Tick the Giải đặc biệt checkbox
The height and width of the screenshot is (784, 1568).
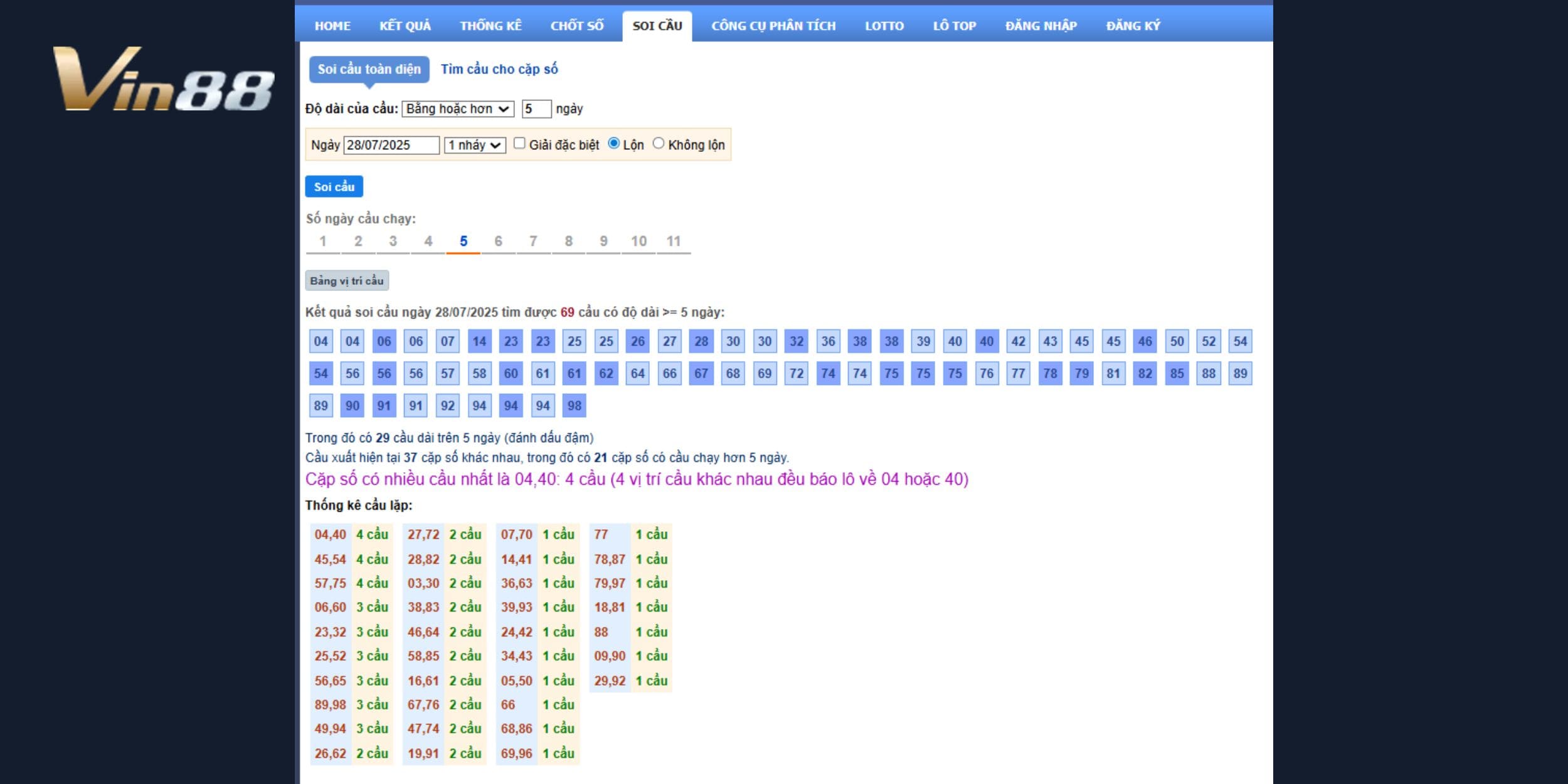coord(519,144)
